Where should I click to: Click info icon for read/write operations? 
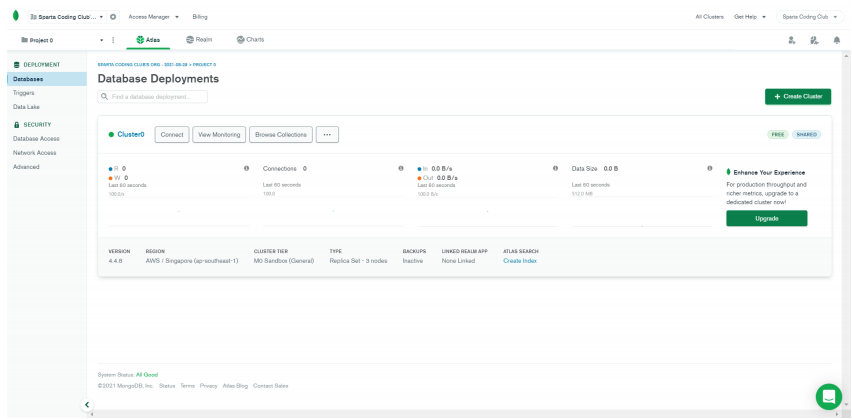[x=247, y=168]
